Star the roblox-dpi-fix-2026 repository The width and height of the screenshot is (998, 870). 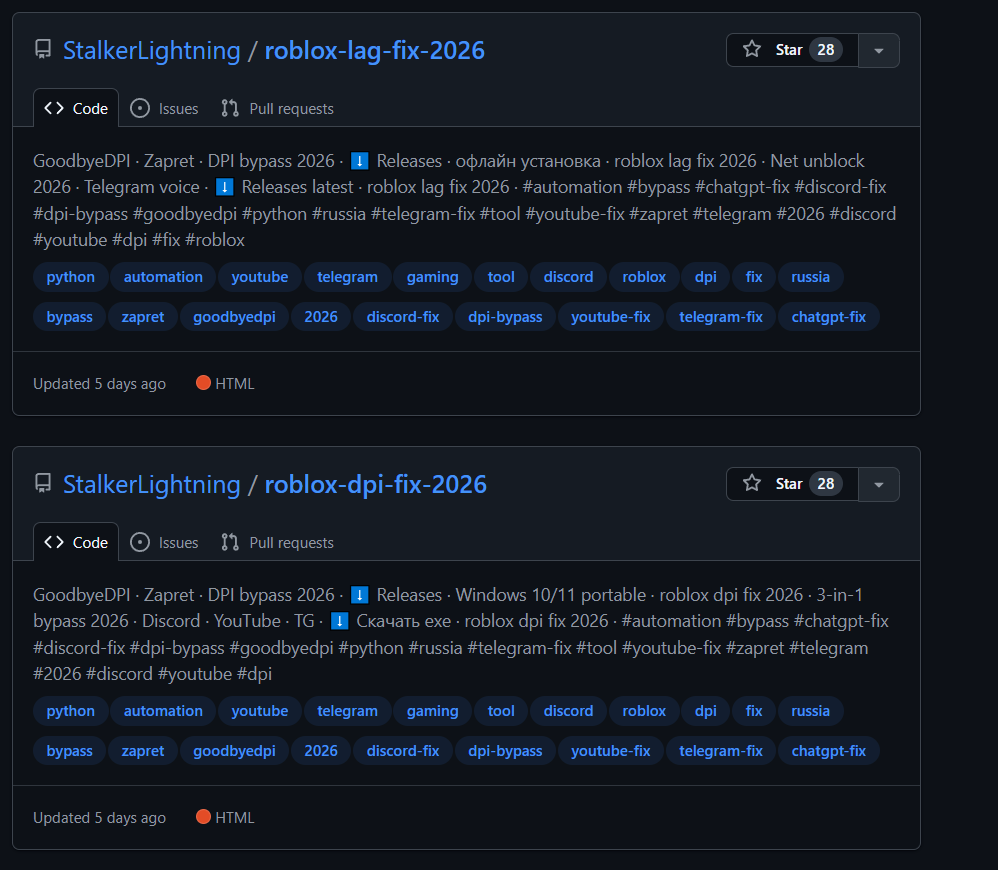coord(792,484)
